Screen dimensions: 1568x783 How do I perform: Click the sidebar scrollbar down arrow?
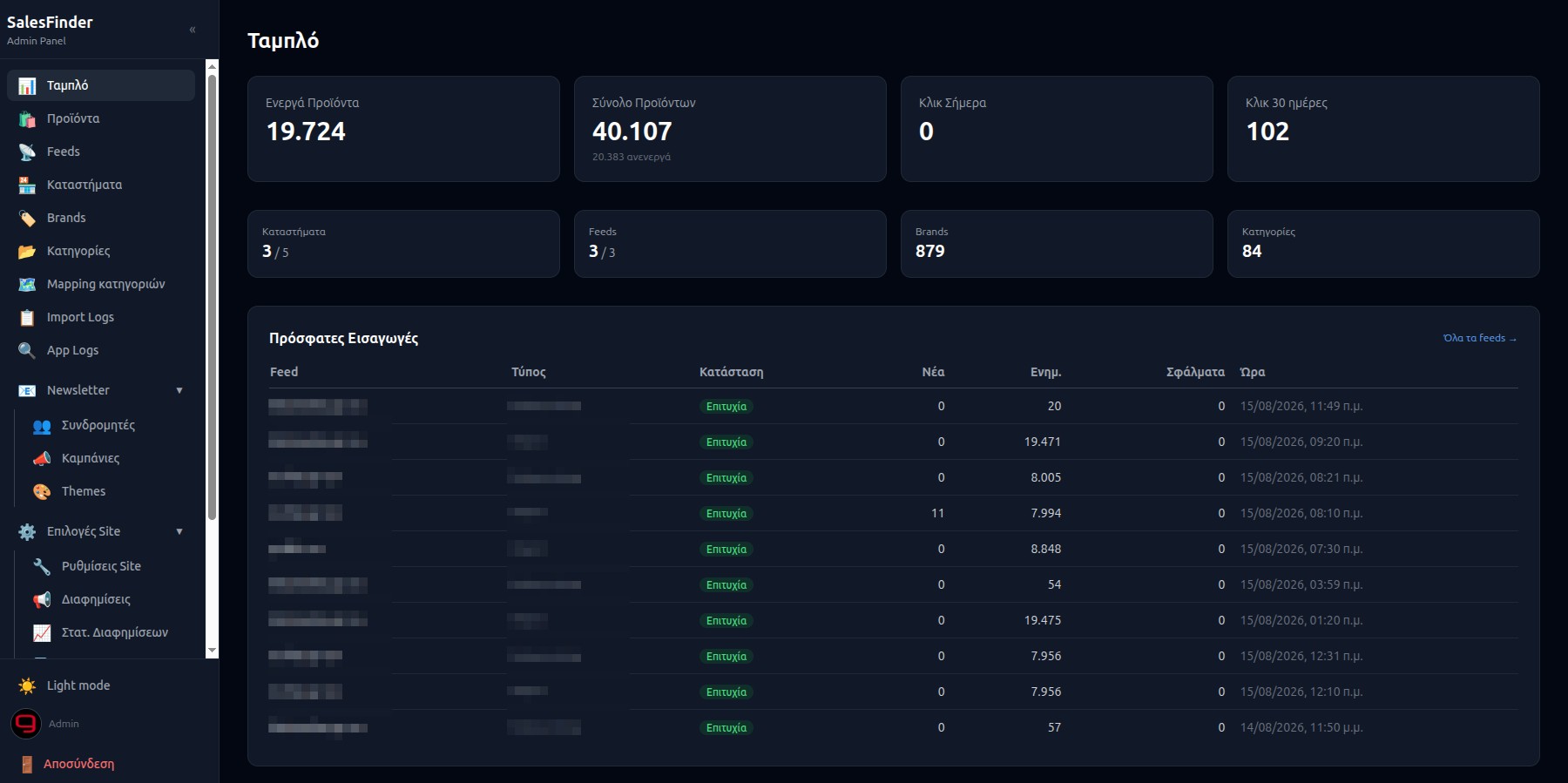212,651
